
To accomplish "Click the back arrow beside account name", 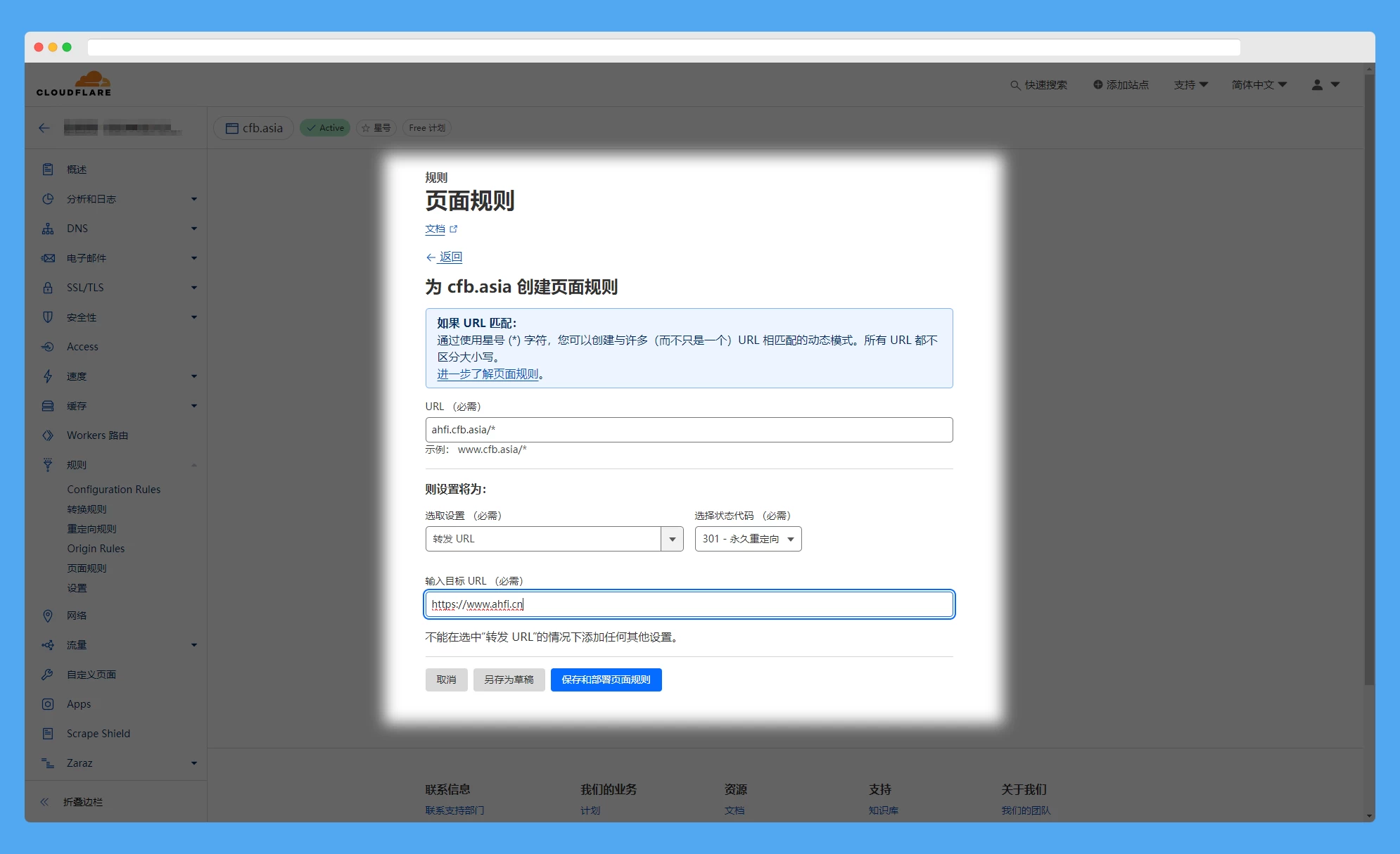I will tap(44, 128).
